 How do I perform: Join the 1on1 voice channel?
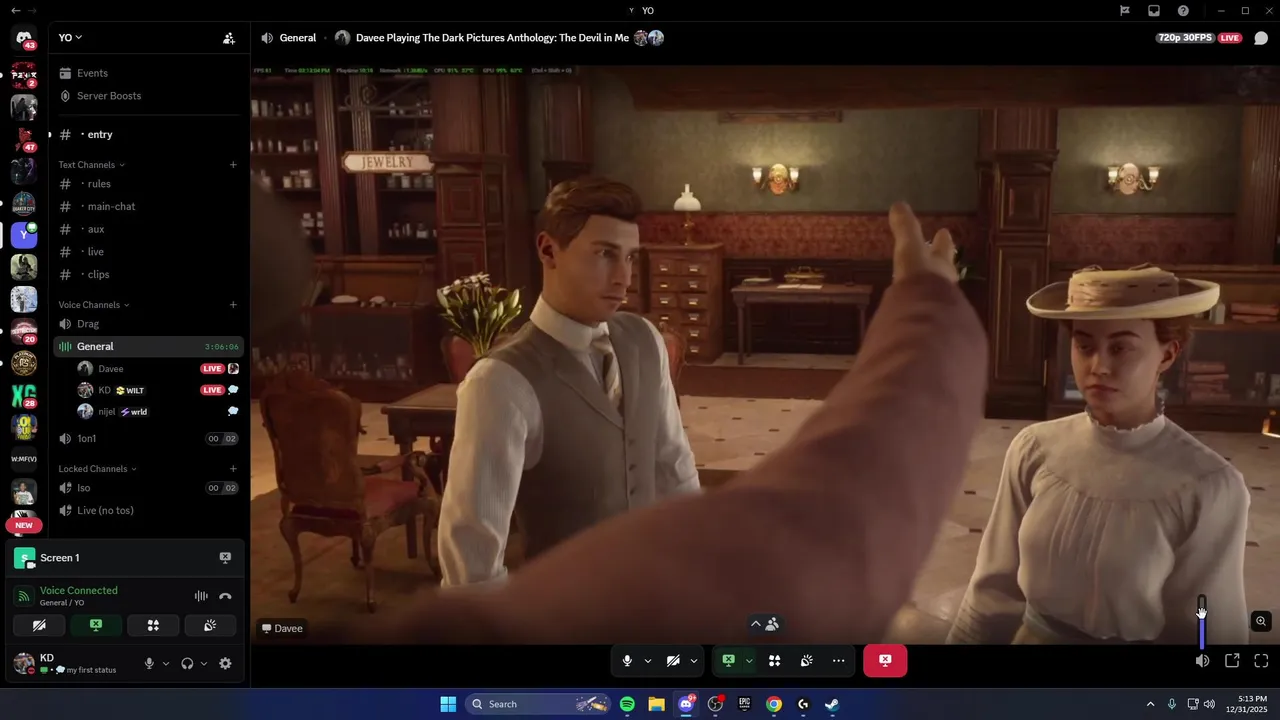(148, 439)
